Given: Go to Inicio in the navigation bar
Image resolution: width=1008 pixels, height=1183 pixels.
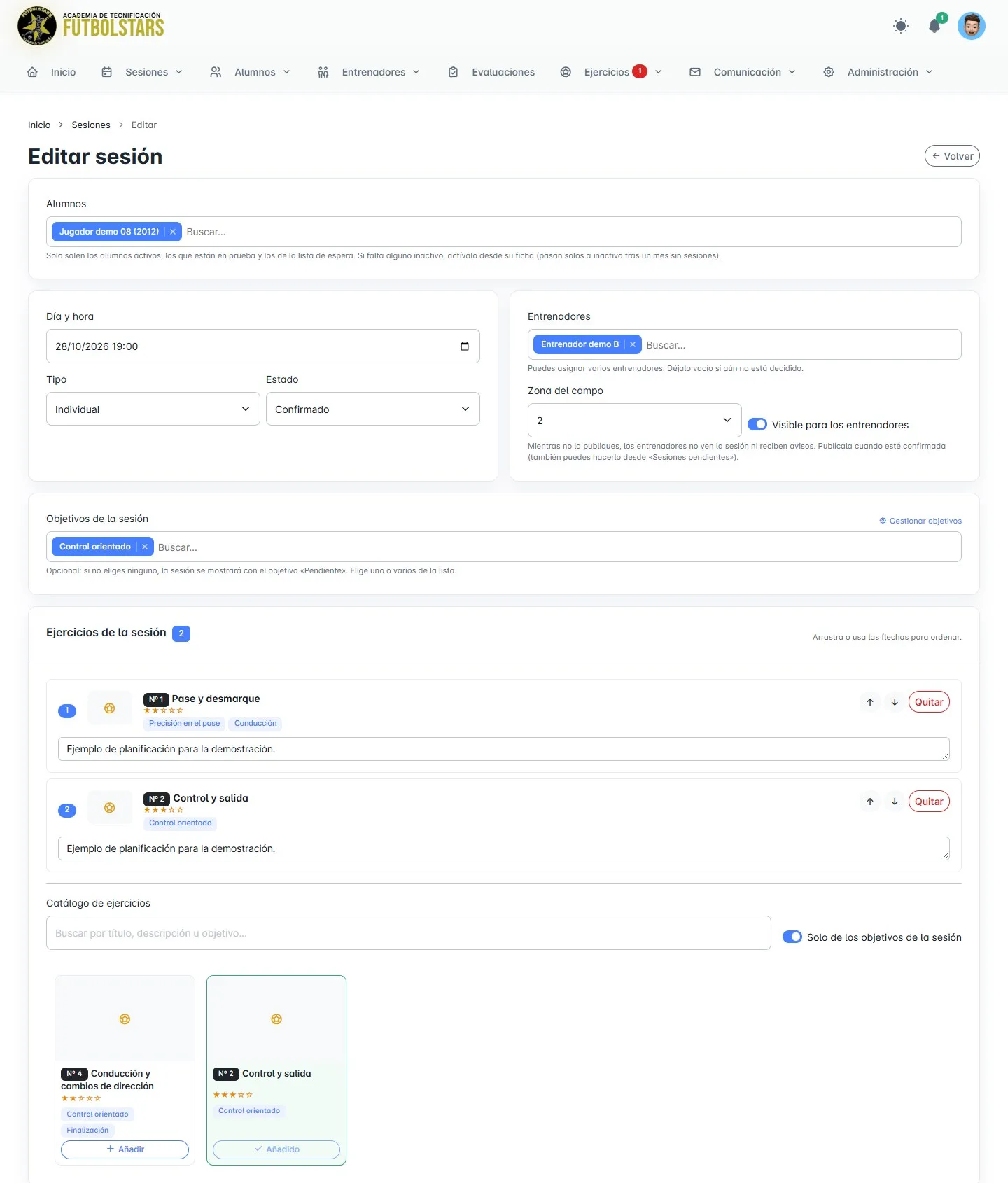Looking at the screenshot, I should (x=51, y=72).
